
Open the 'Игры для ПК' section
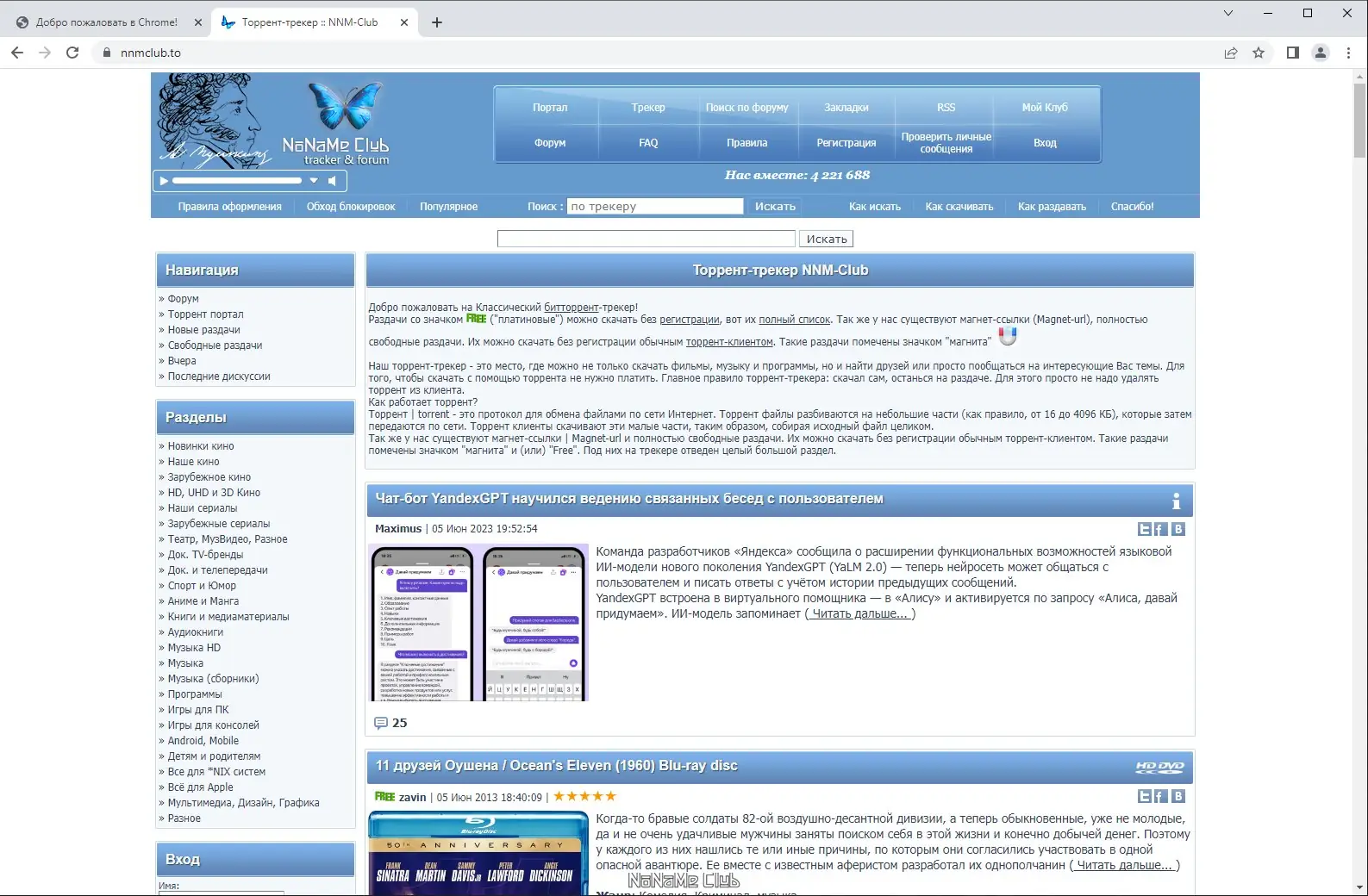click(x=198, y=710)
